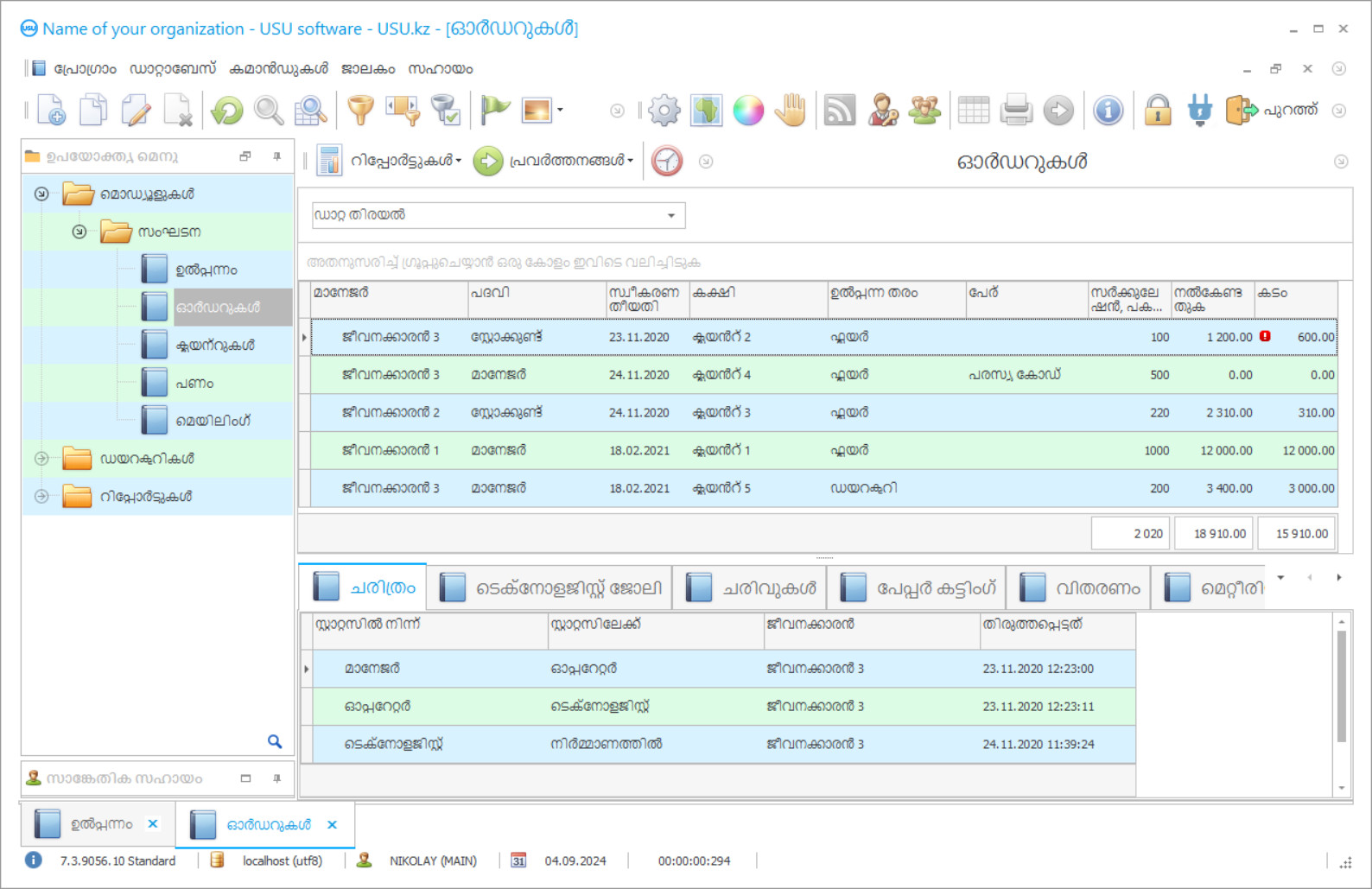Click the history panel vertical scrollbar
The width and height of the screenshot is (1372, 889).
(1342, 687)
